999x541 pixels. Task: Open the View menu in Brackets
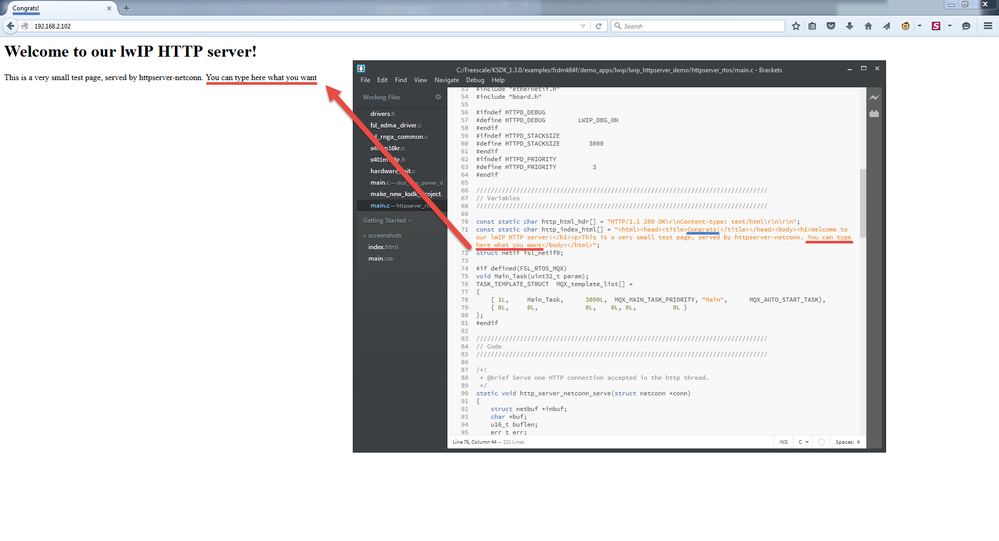(x=420, y=80)
